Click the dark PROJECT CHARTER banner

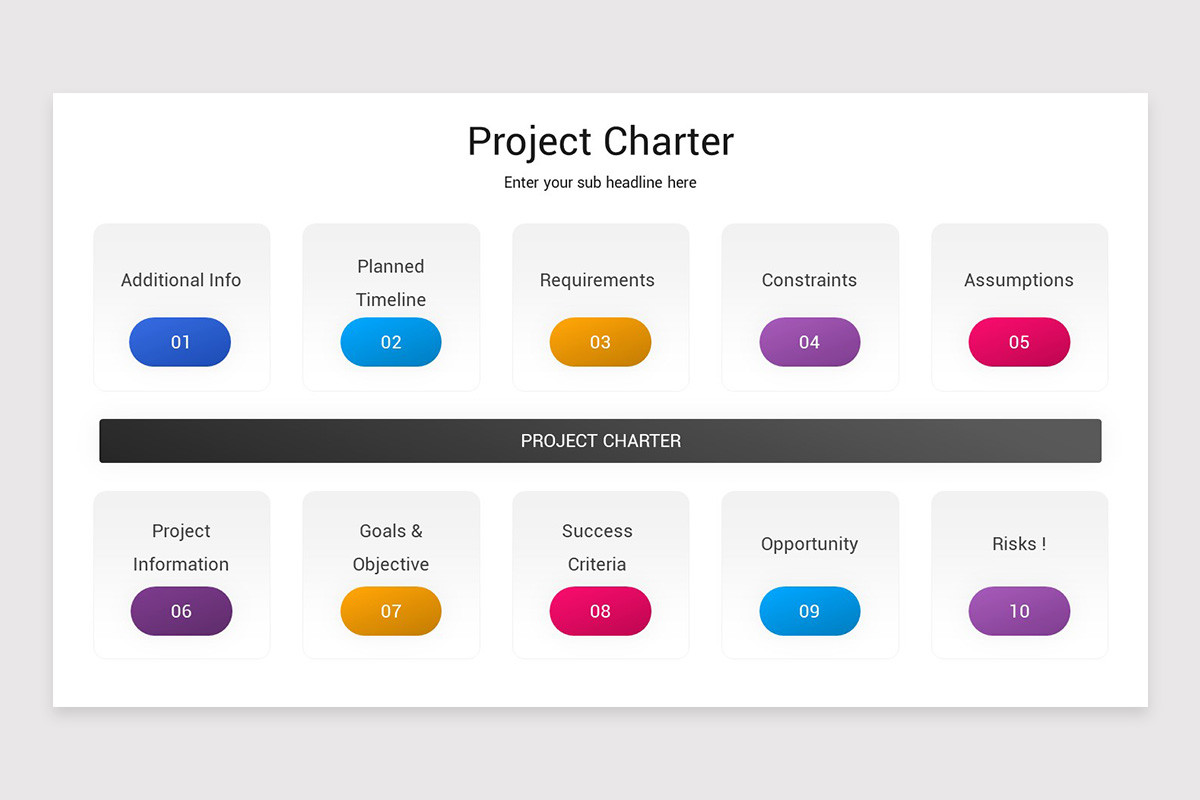tap(600, 441)
